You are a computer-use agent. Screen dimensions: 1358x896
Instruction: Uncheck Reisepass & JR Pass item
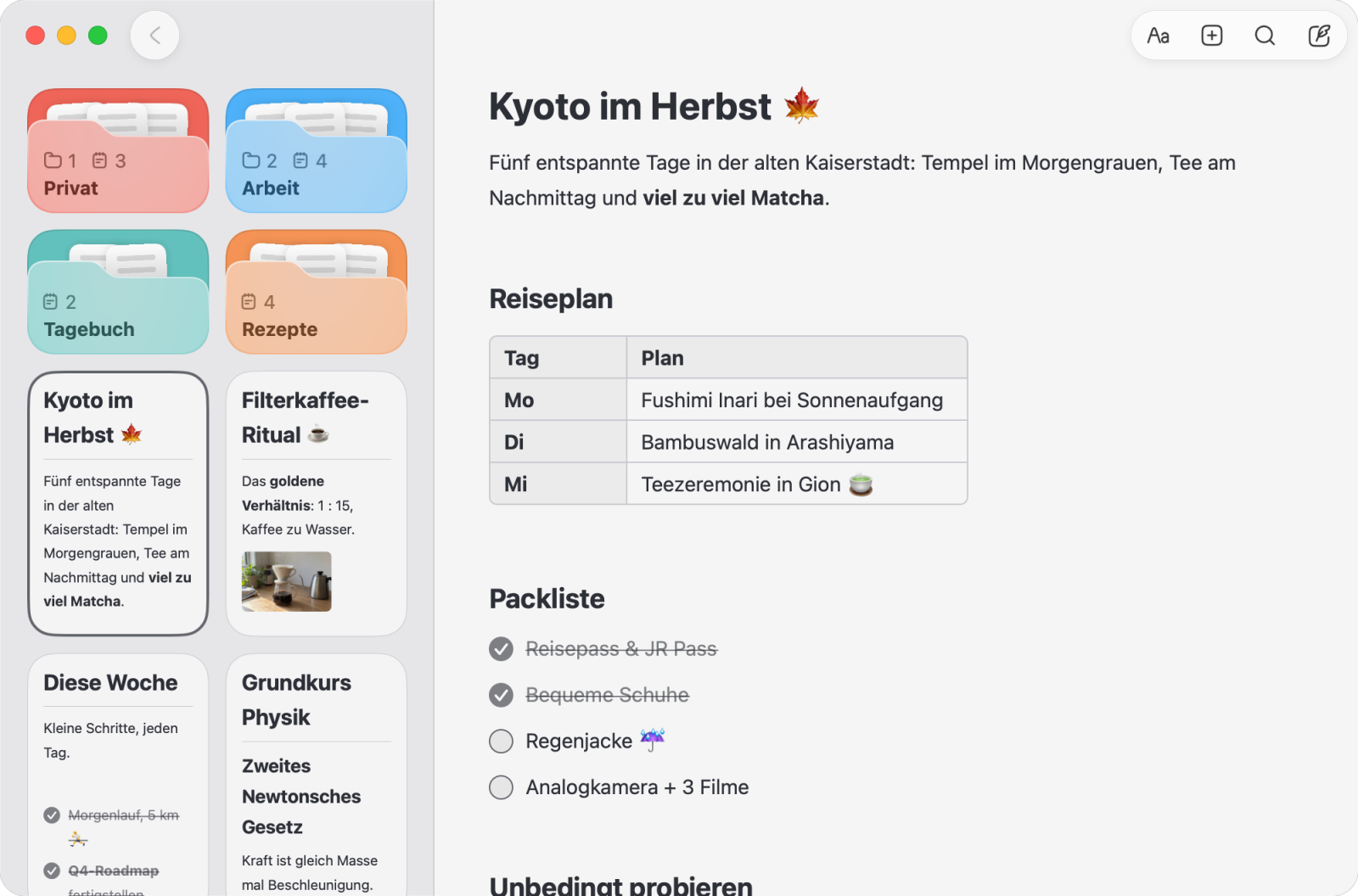[501, 649]
